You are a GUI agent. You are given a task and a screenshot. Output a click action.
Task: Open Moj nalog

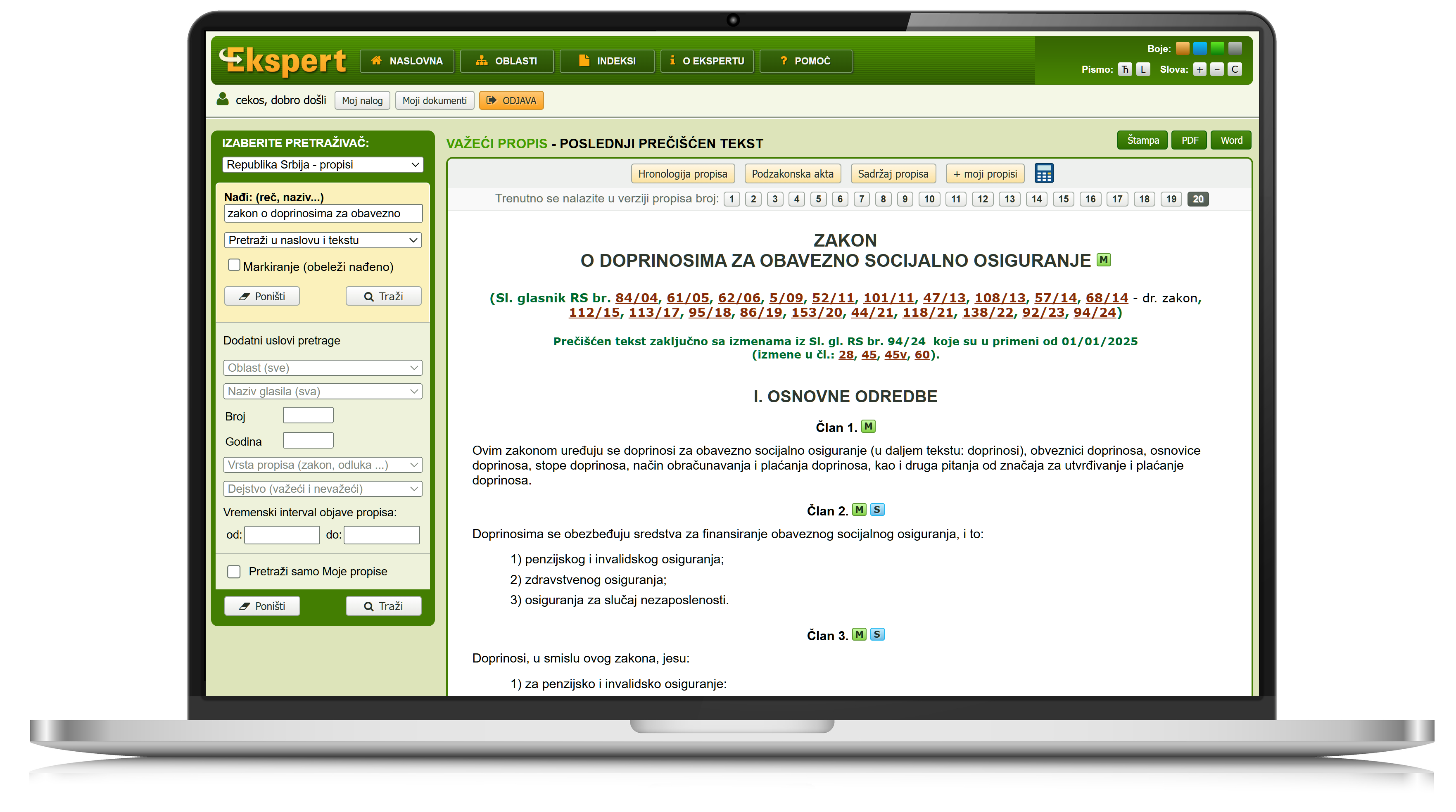coord(362,101)
